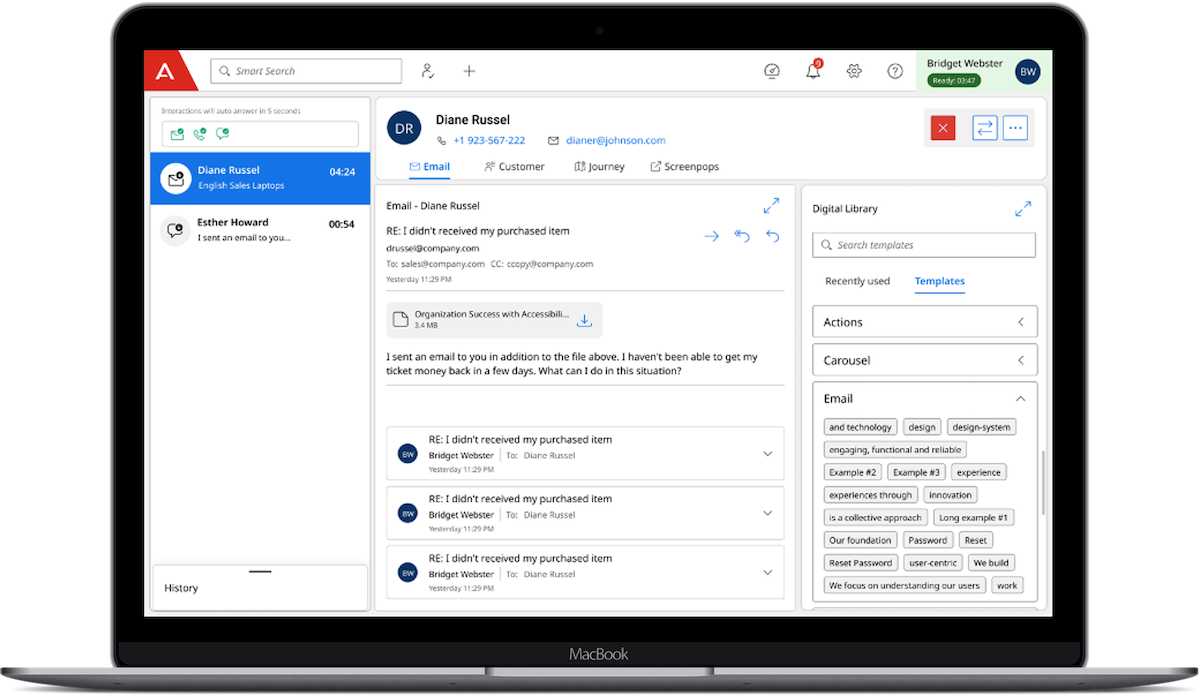Screen dimensions: 1200x696
Task: Click the reply all arrow icon
Action: pos(741,236)
